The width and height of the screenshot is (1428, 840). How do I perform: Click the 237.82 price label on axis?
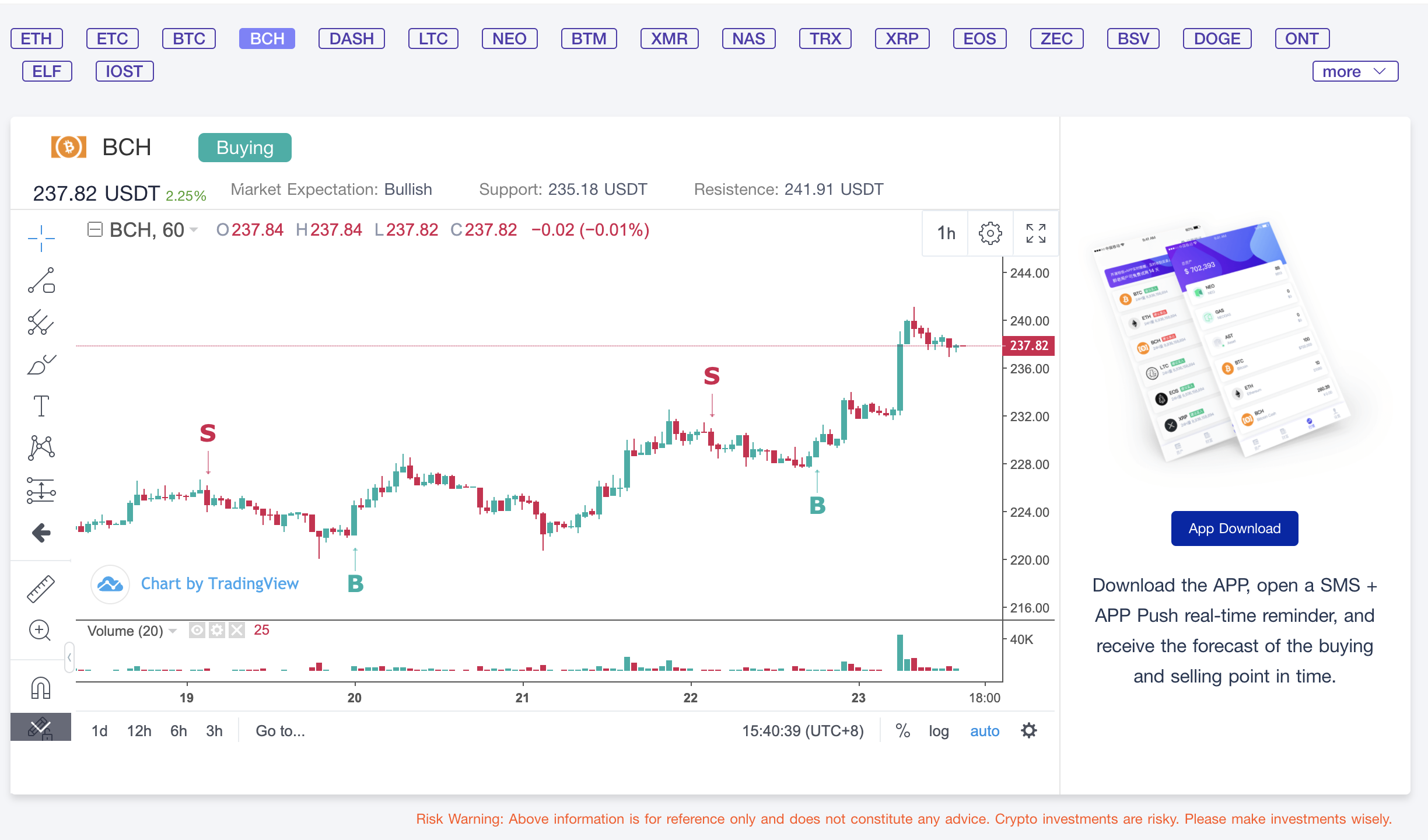1028,345
